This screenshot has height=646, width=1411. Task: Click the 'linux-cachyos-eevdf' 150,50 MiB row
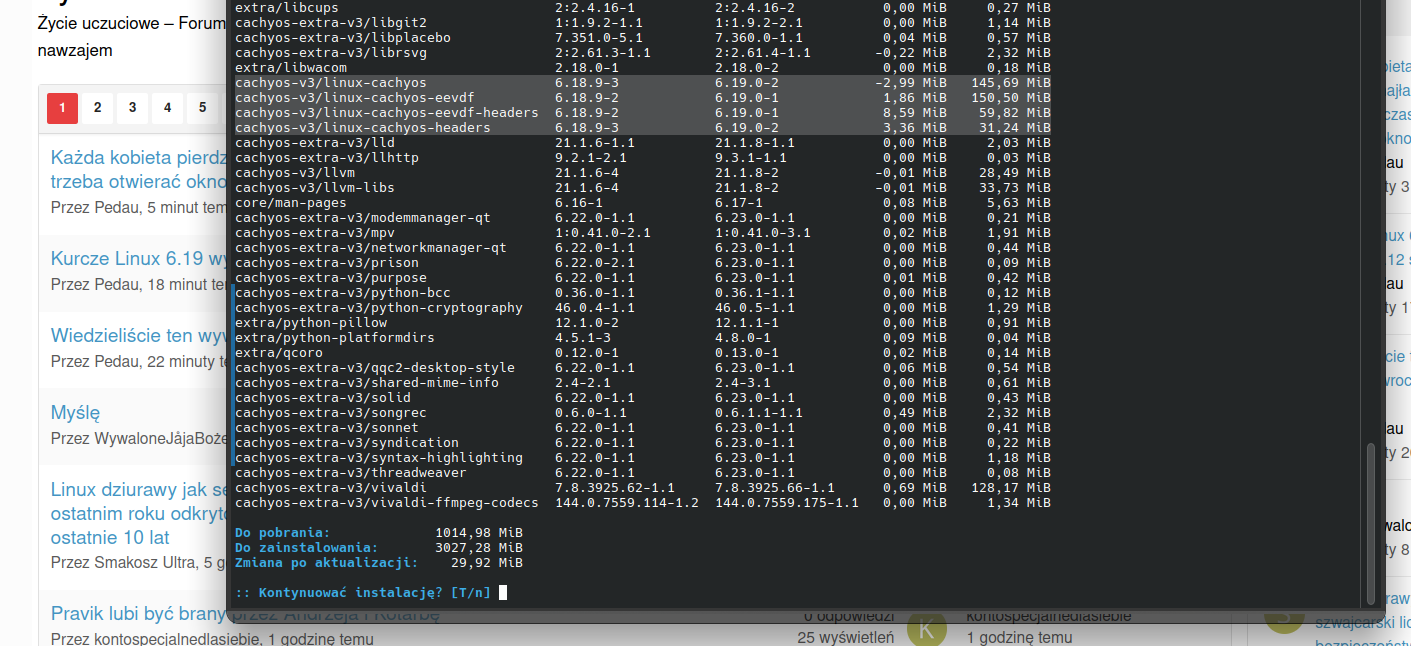643,98
